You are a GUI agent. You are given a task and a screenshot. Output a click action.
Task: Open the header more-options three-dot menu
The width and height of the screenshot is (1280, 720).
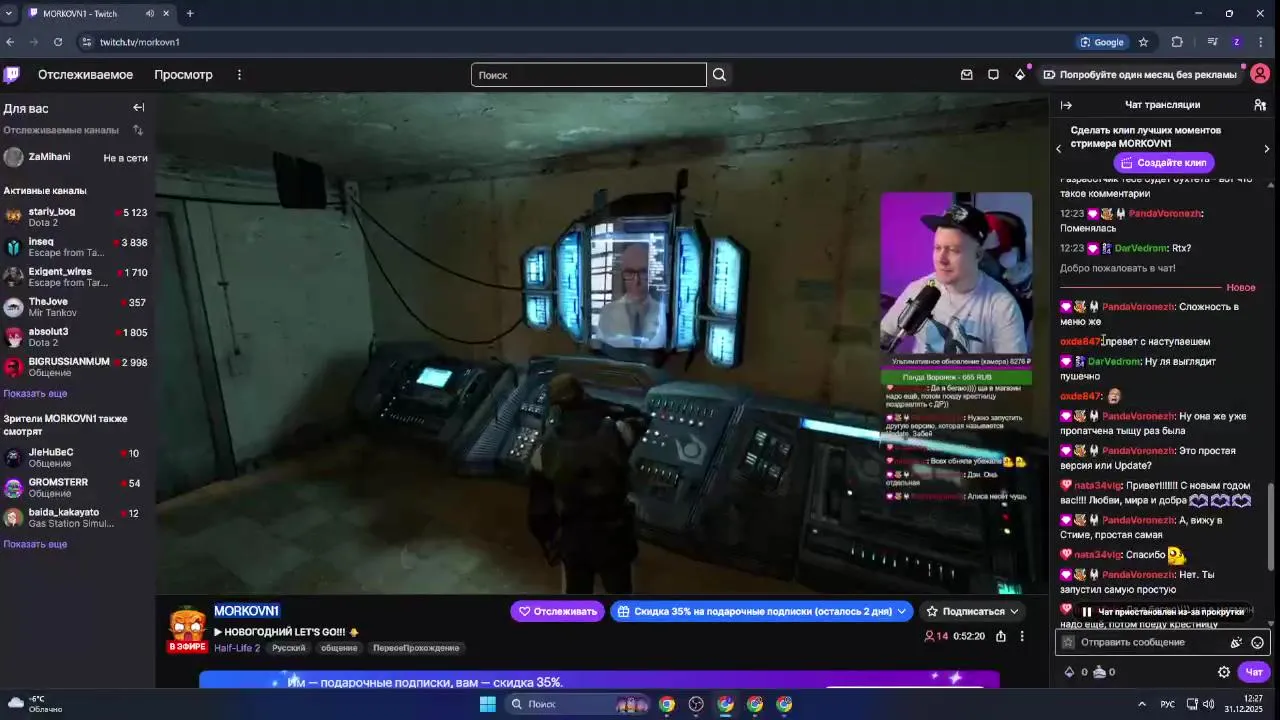239,75
